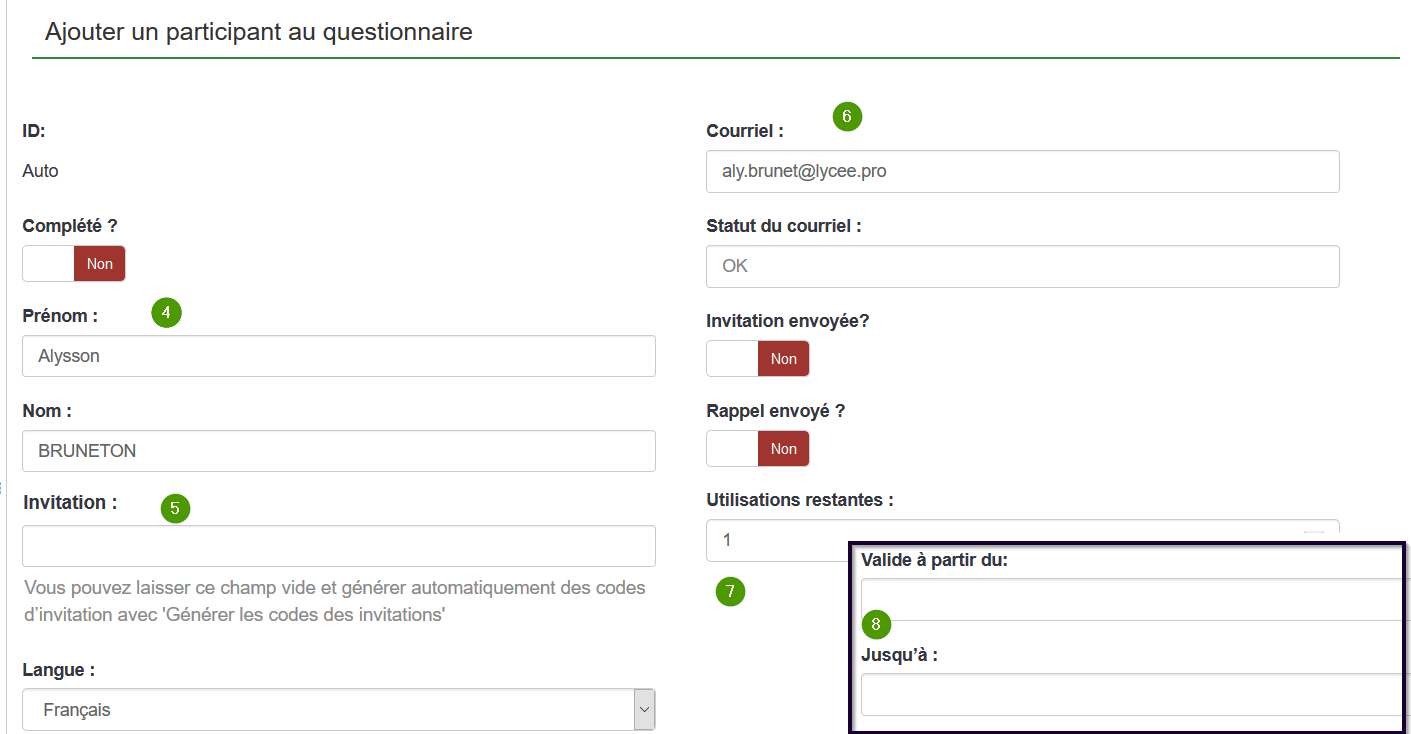Click the Courriel label
1411x734 pixels.
(x=745, y=131)
